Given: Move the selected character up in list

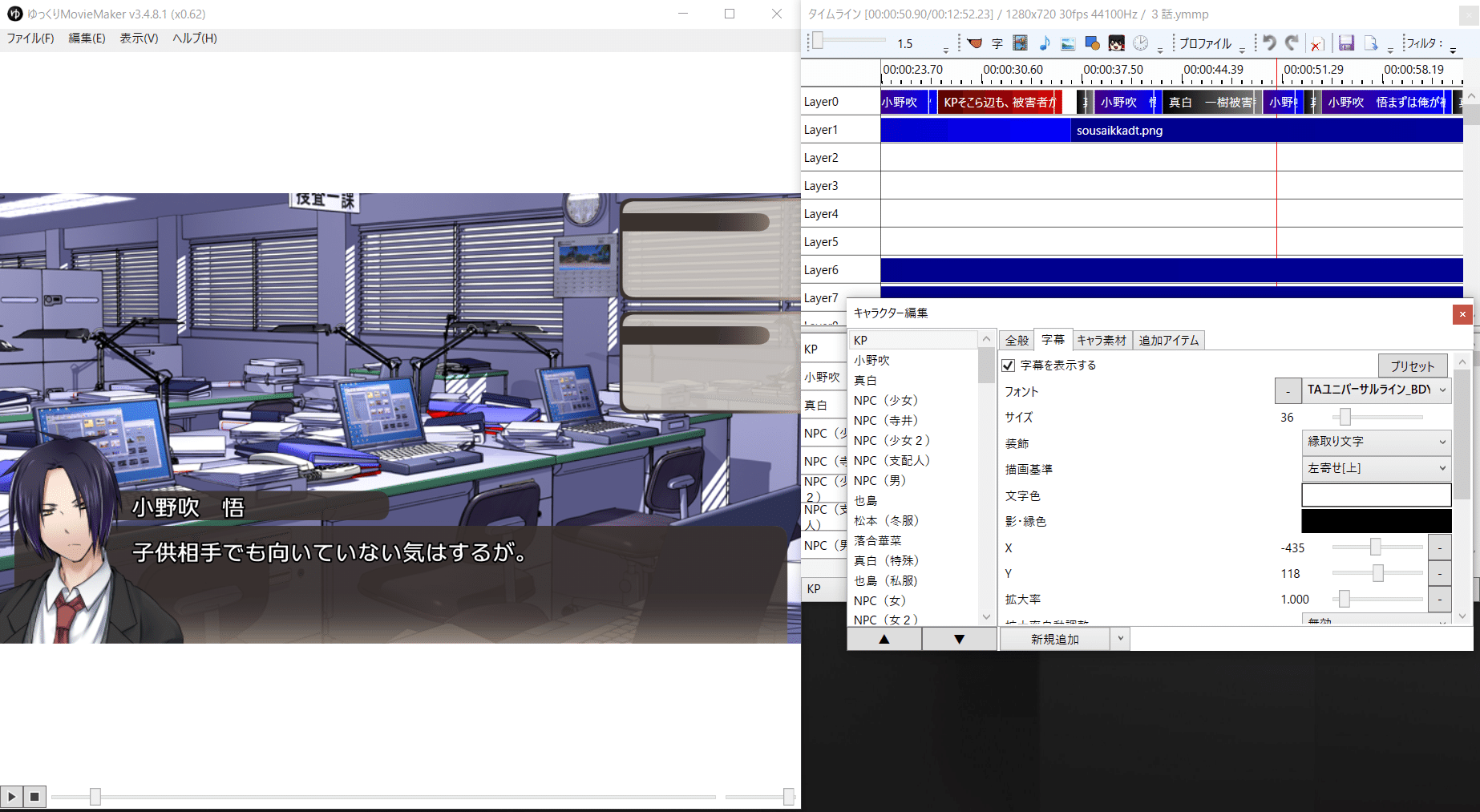Looking at the screenshot, I should (x=884, y=639).
